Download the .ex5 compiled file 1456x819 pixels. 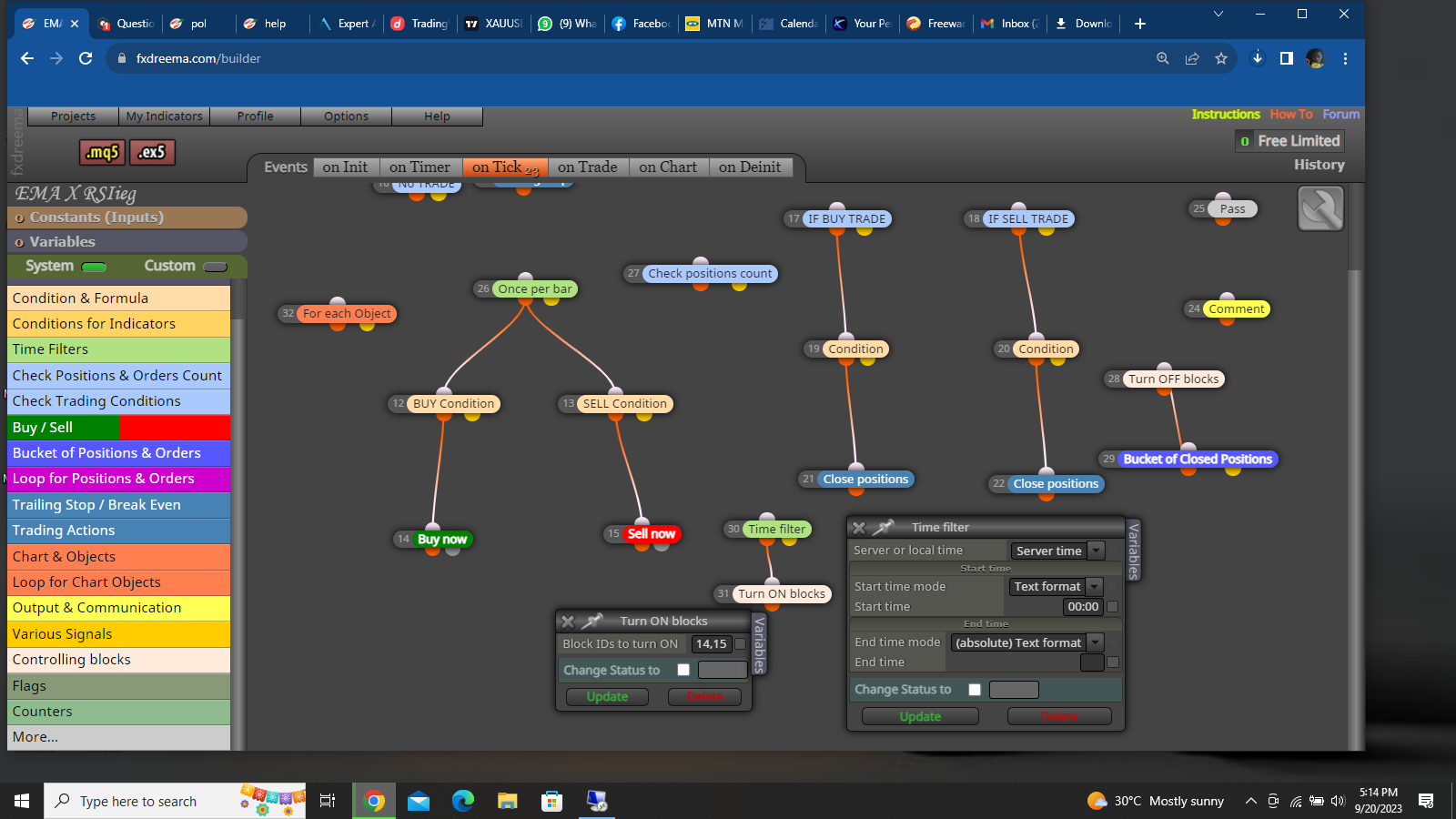coord(152,152)
